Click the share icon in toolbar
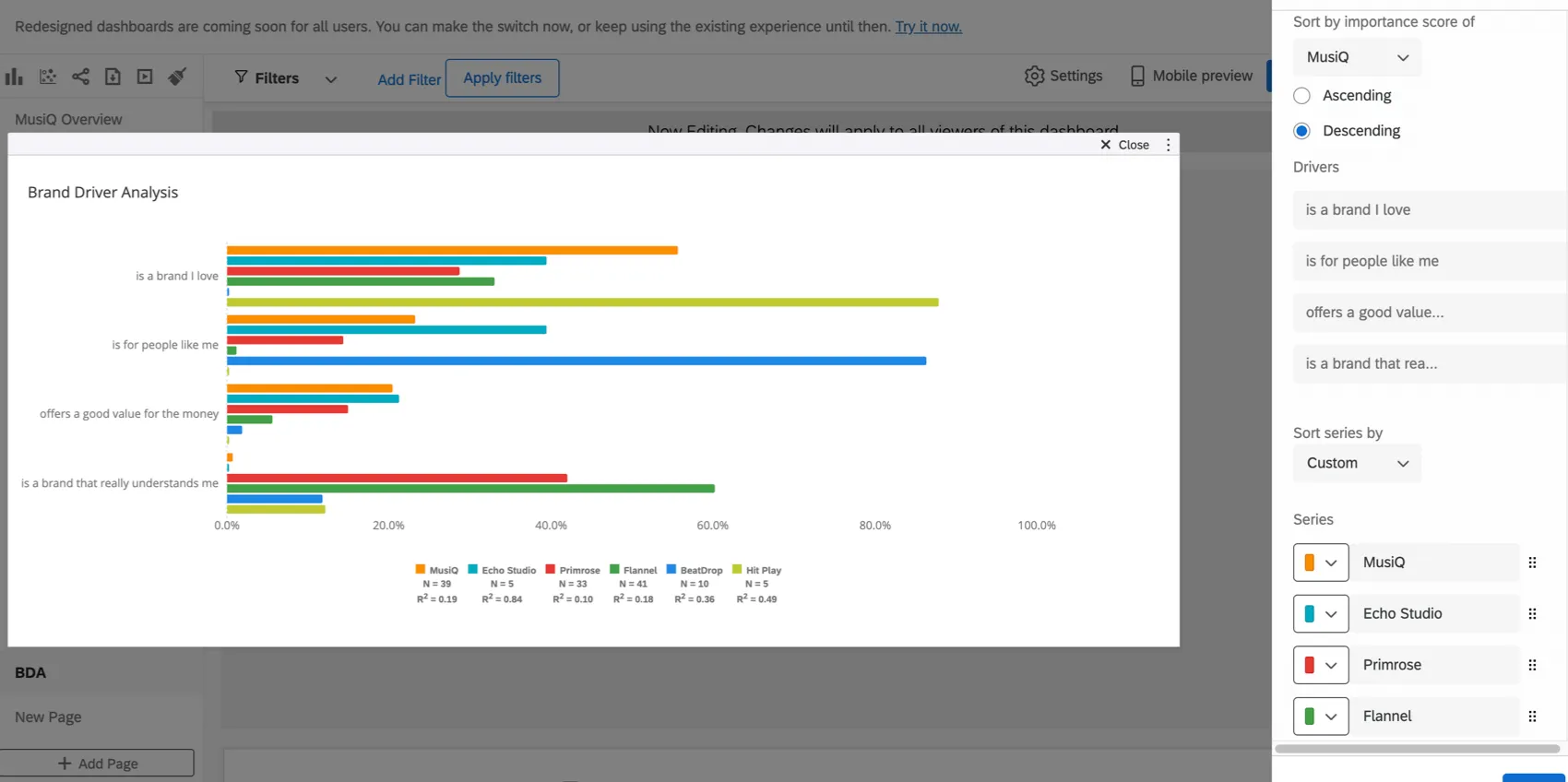 coord(81,77)
